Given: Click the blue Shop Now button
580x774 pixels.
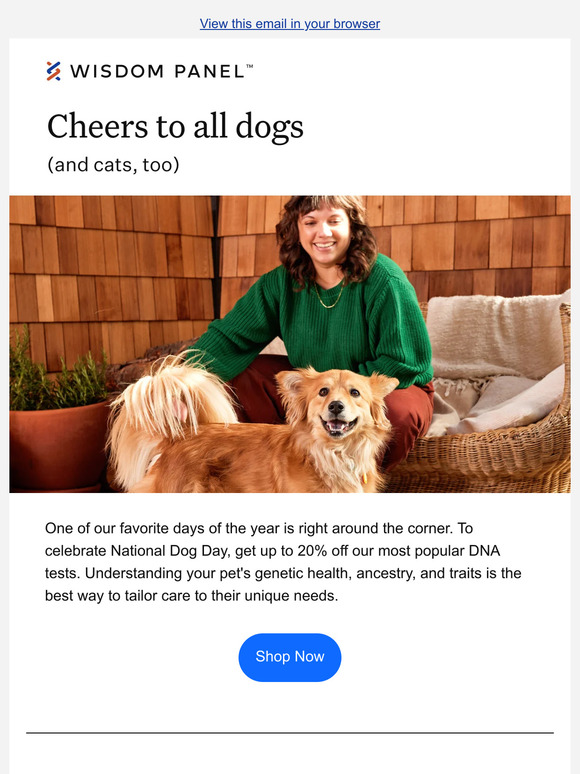Looking at the screenshot, I should [x=290, y=657].
